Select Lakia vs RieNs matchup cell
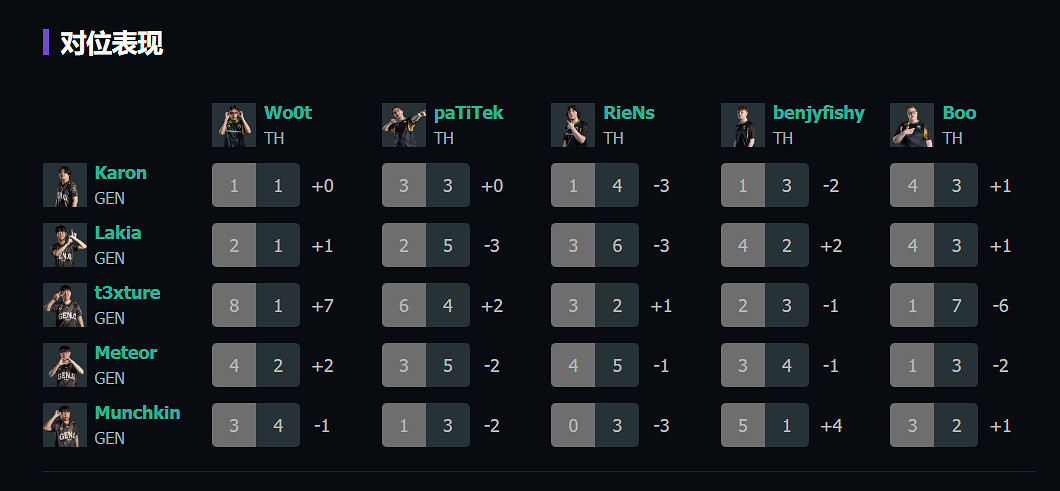This screenshot has height=491, width=1060. point(595,245)
